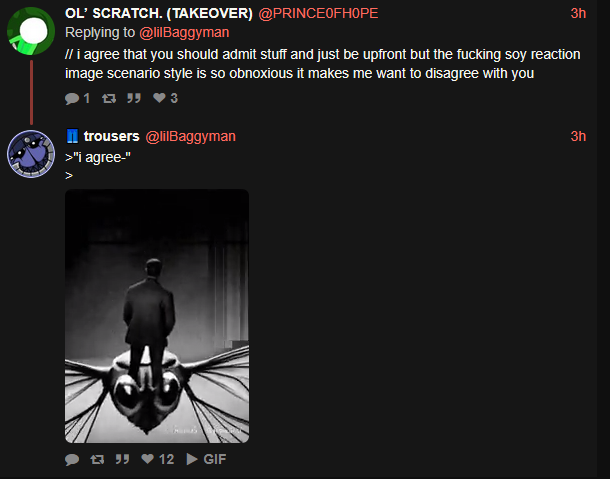Open the black-and-white man GIF image

tap(157, 316)
